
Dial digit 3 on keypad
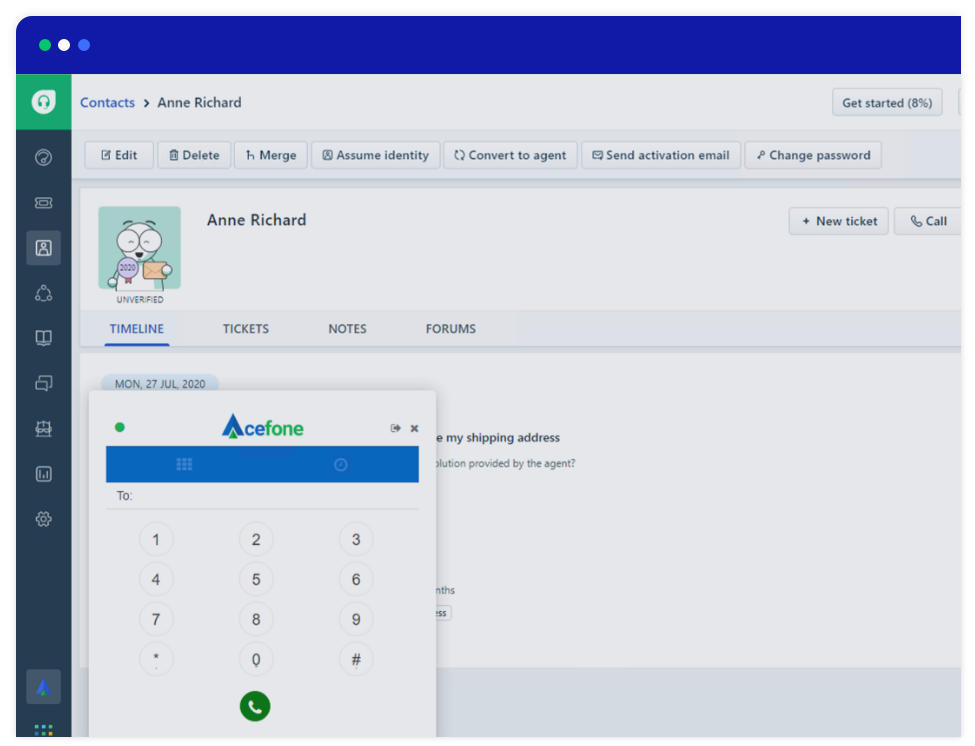(x=356, y=539)
